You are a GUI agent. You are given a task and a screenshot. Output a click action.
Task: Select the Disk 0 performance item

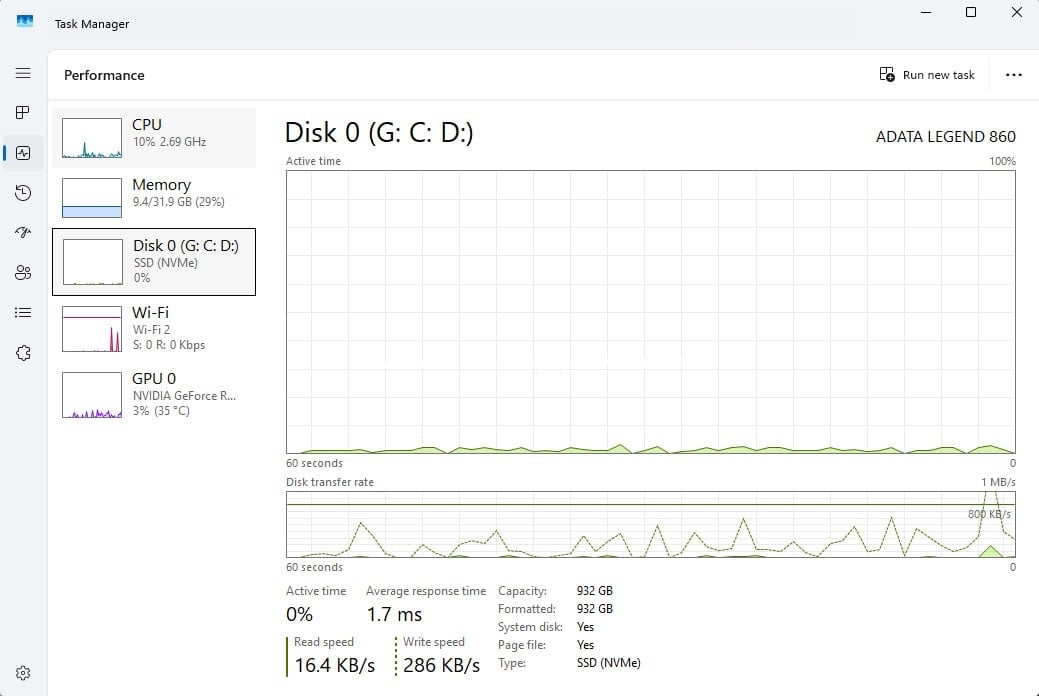154,262
